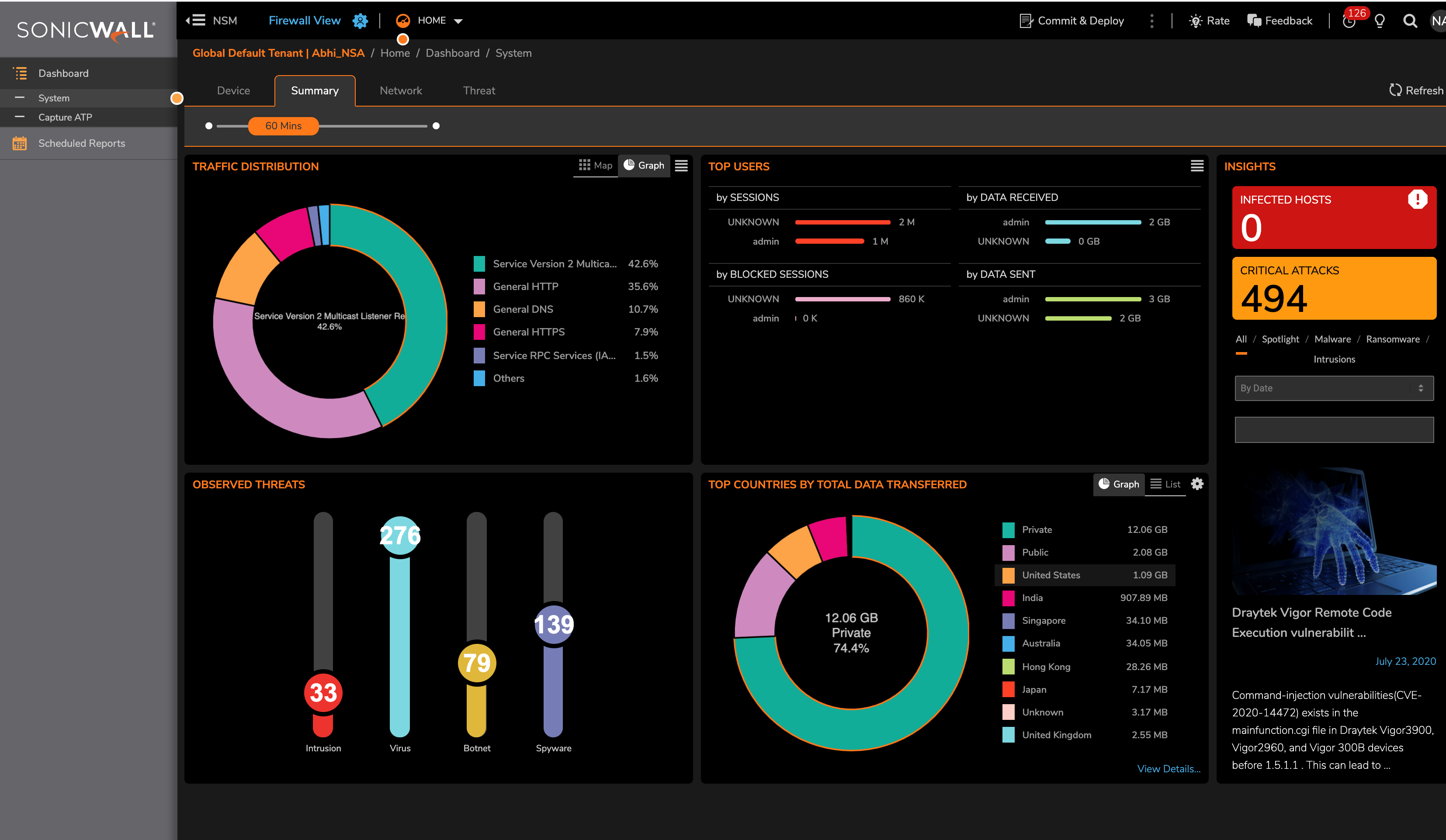This screenshot has width=1446, height=840.
Task: Select the Ransomware insights filter
Action: pos(1393,339)
